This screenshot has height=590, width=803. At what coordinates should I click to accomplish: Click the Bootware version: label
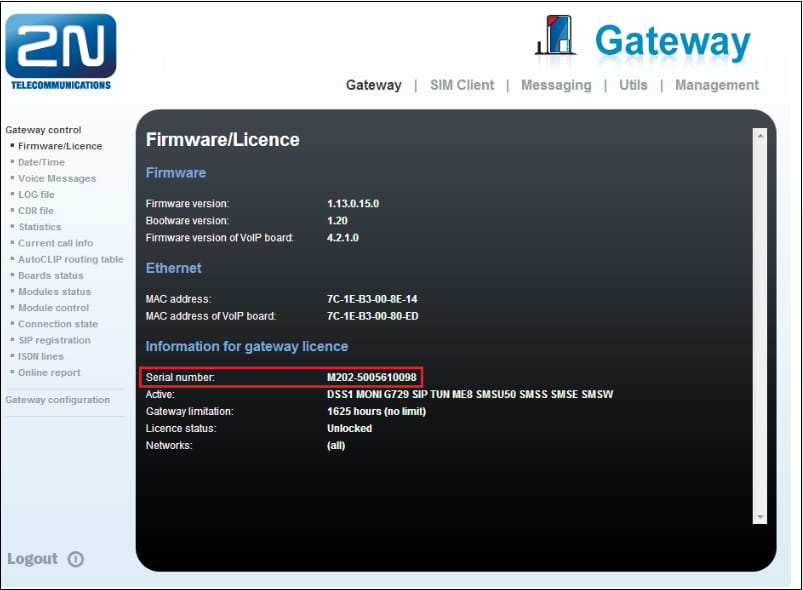click(x=187, y=221)
